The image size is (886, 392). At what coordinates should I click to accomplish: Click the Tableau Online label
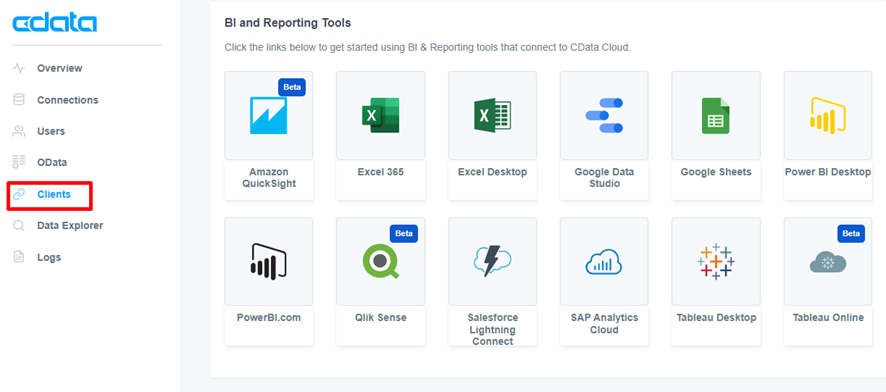828,318
